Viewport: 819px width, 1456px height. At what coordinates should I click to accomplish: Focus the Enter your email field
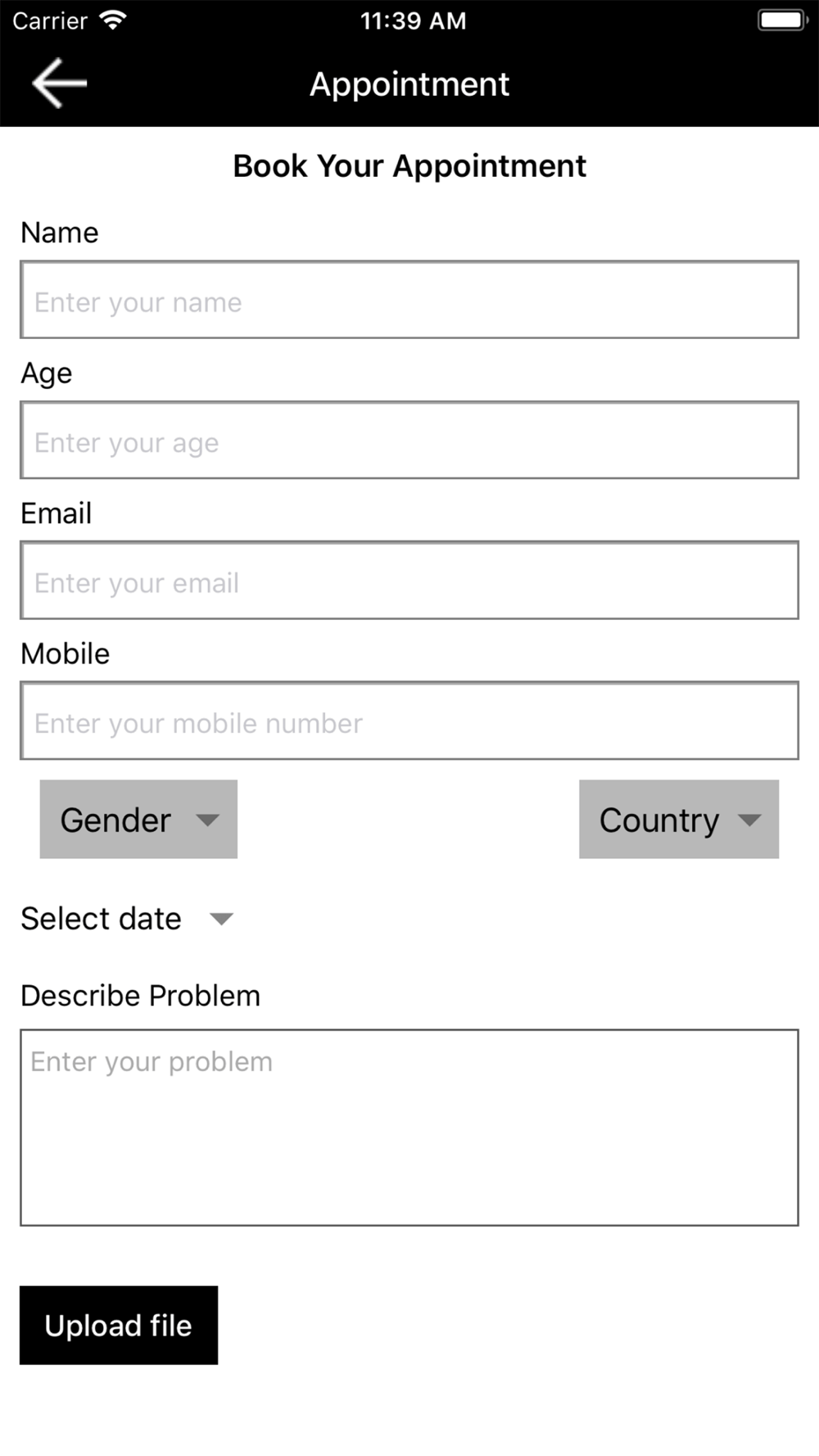click(409, 580)
